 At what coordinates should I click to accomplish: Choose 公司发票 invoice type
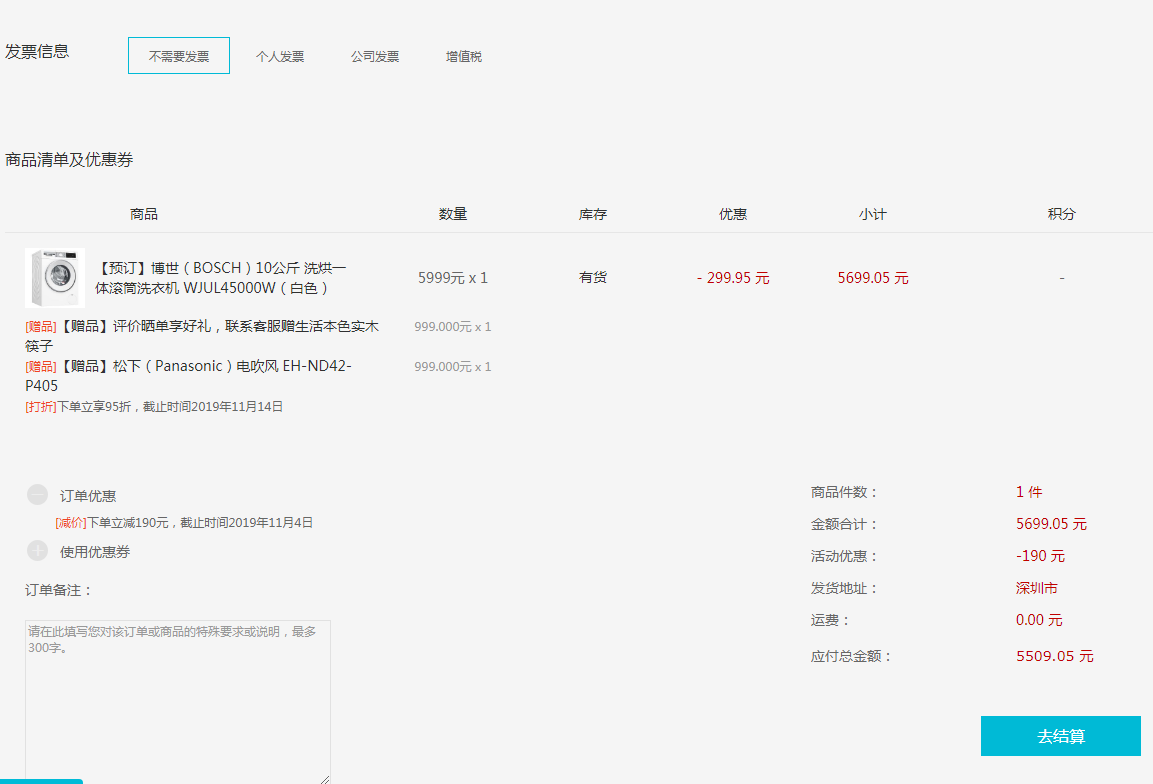point(374,57)
